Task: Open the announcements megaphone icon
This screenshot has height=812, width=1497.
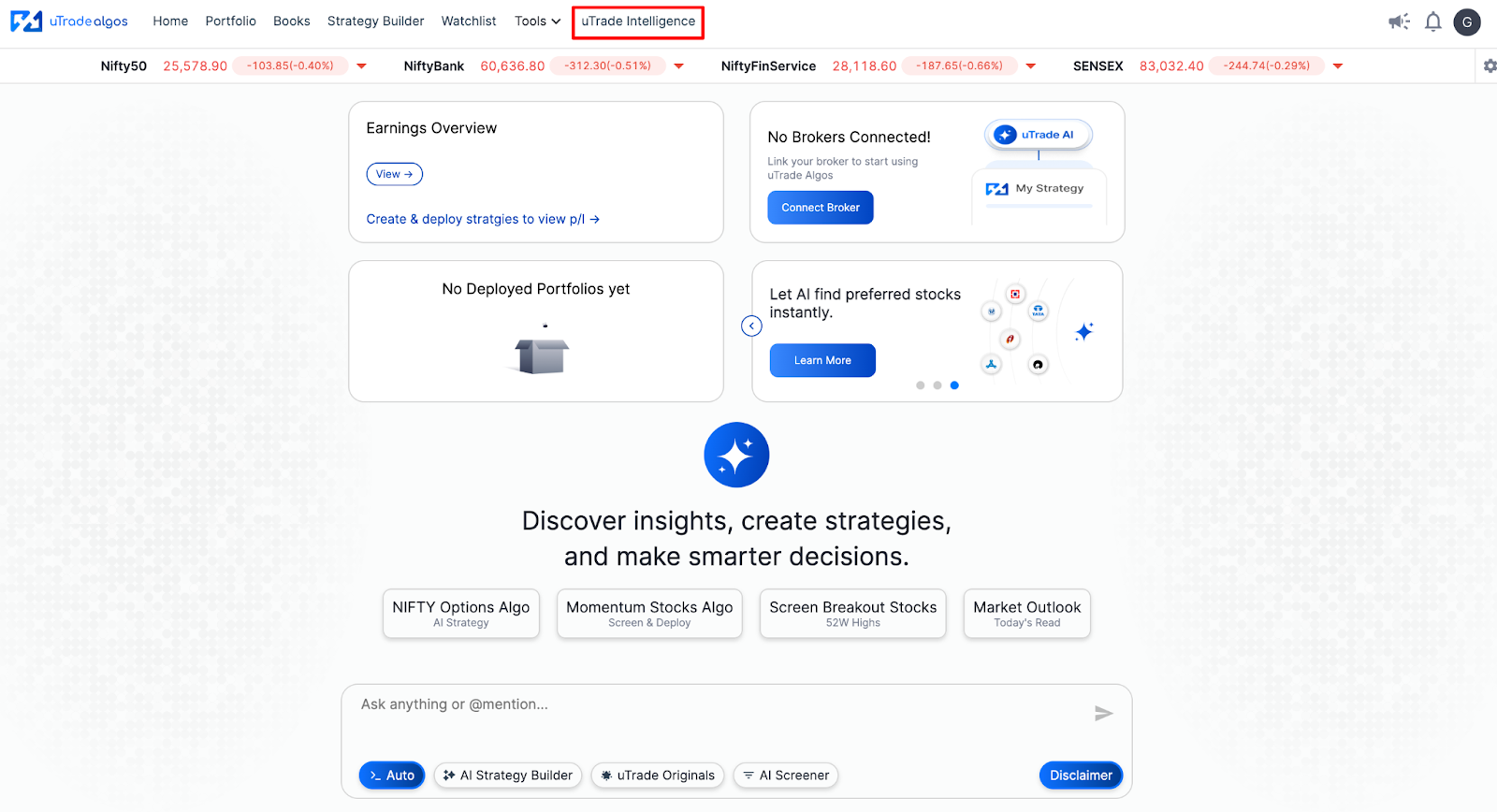Action: click(x=1399, y=22)
